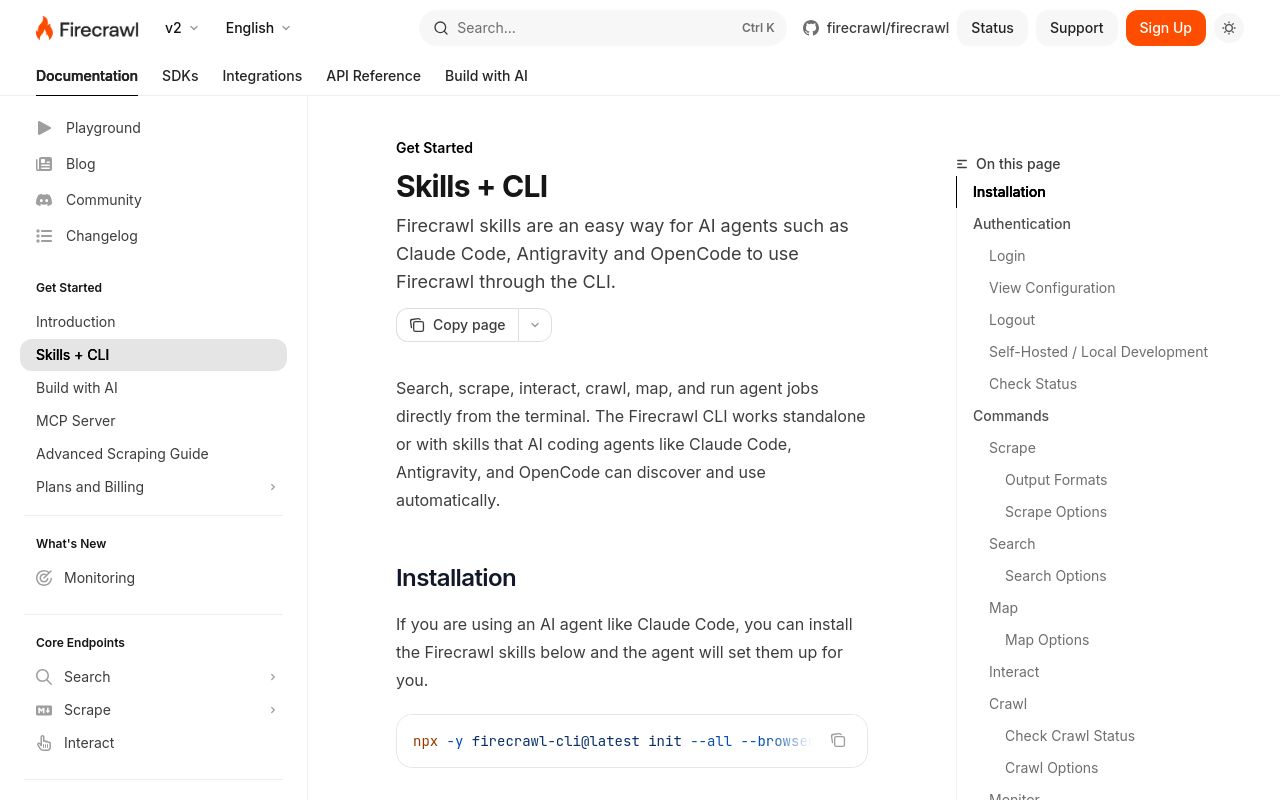Open the Copy page options dropdown arrow
This screenshot has width=1280, height=800.
tap(535, 325)
